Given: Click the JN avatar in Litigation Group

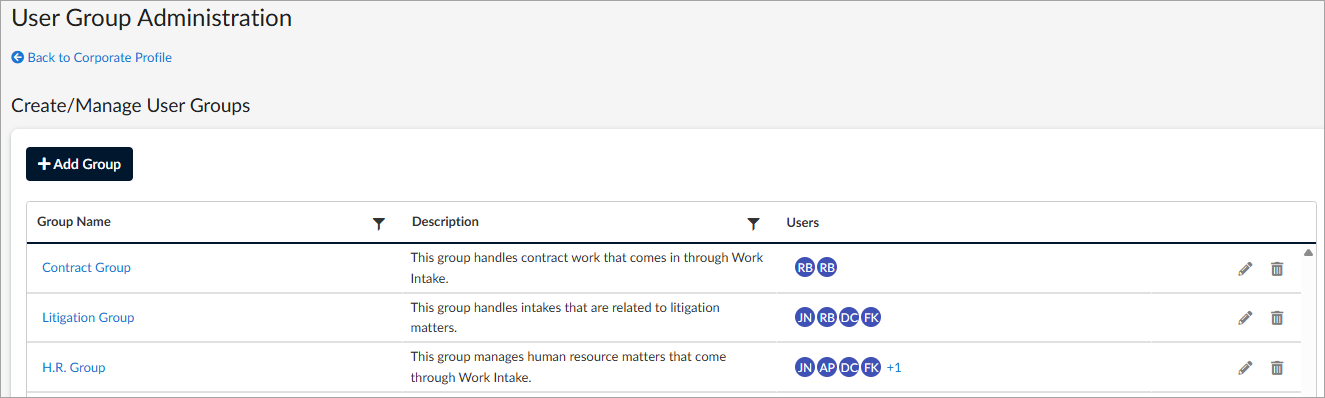Looking at the screenshot, I should [804, 318].
